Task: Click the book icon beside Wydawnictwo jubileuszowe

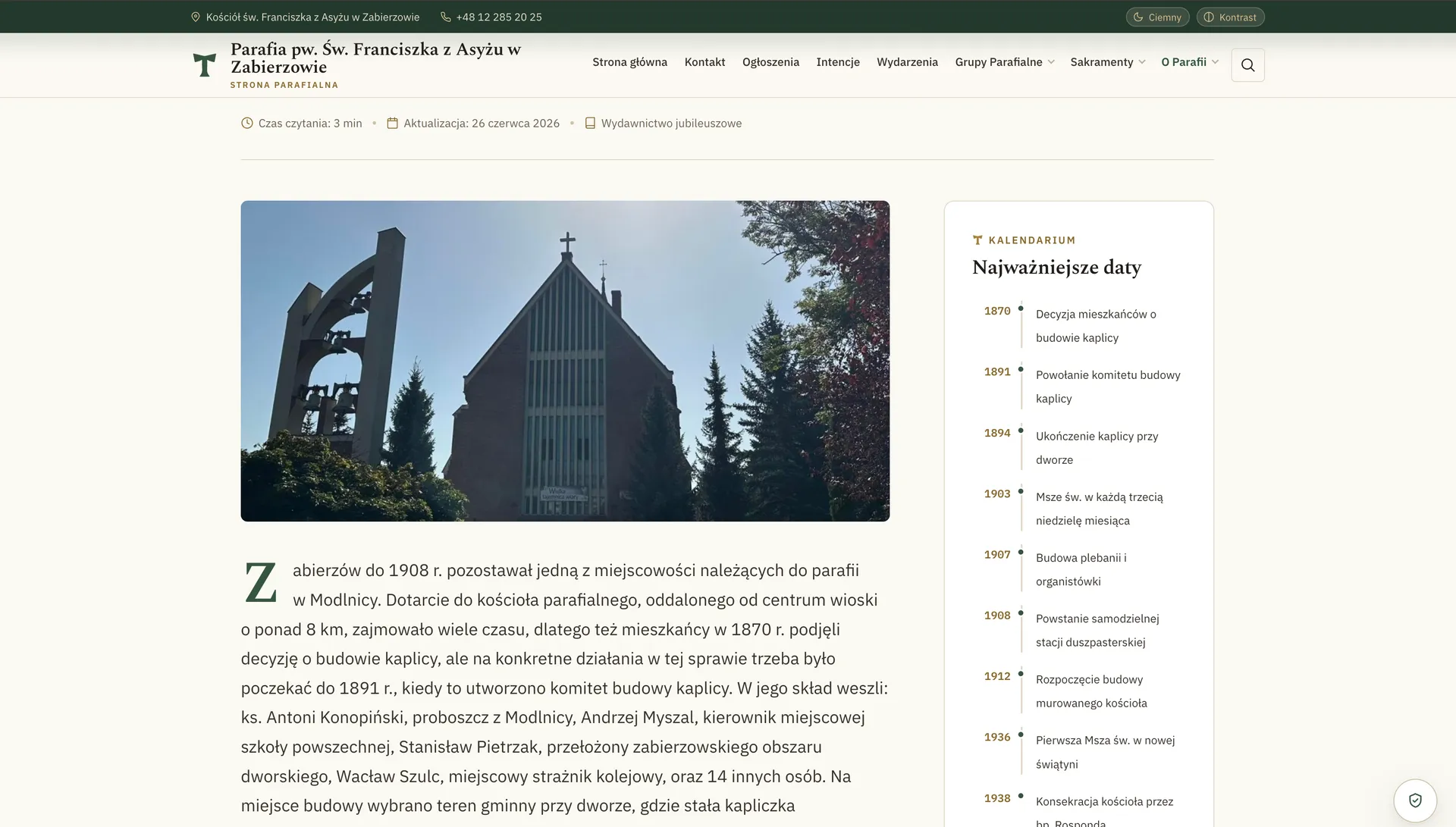Action: [x=590, y=123]
